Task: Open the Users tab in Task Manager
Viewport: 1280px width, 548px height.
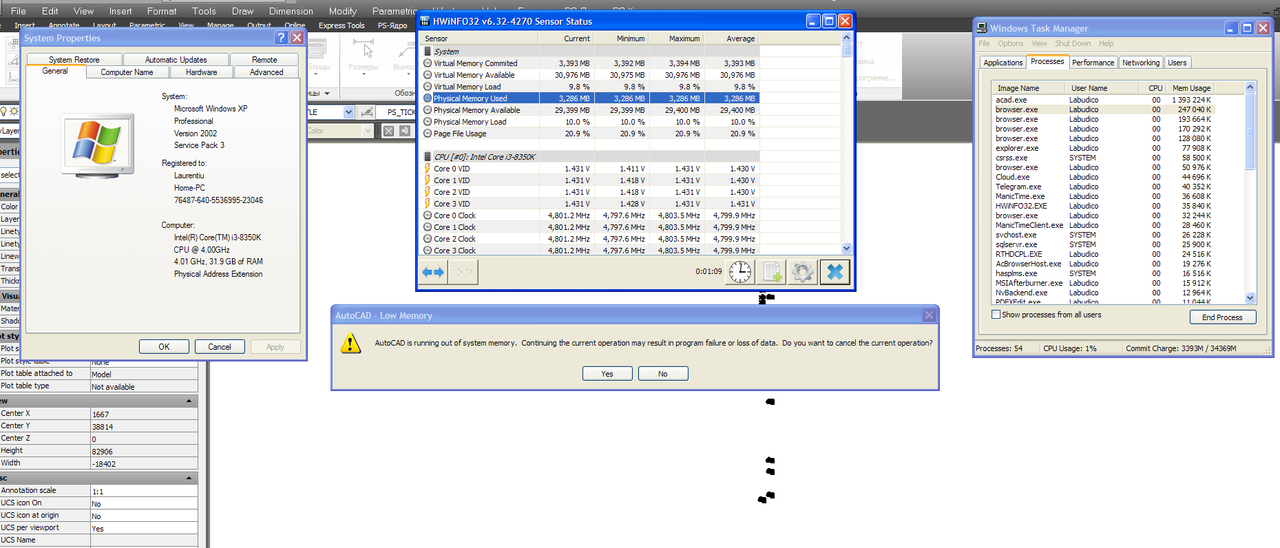Action: click(1177, 62)
